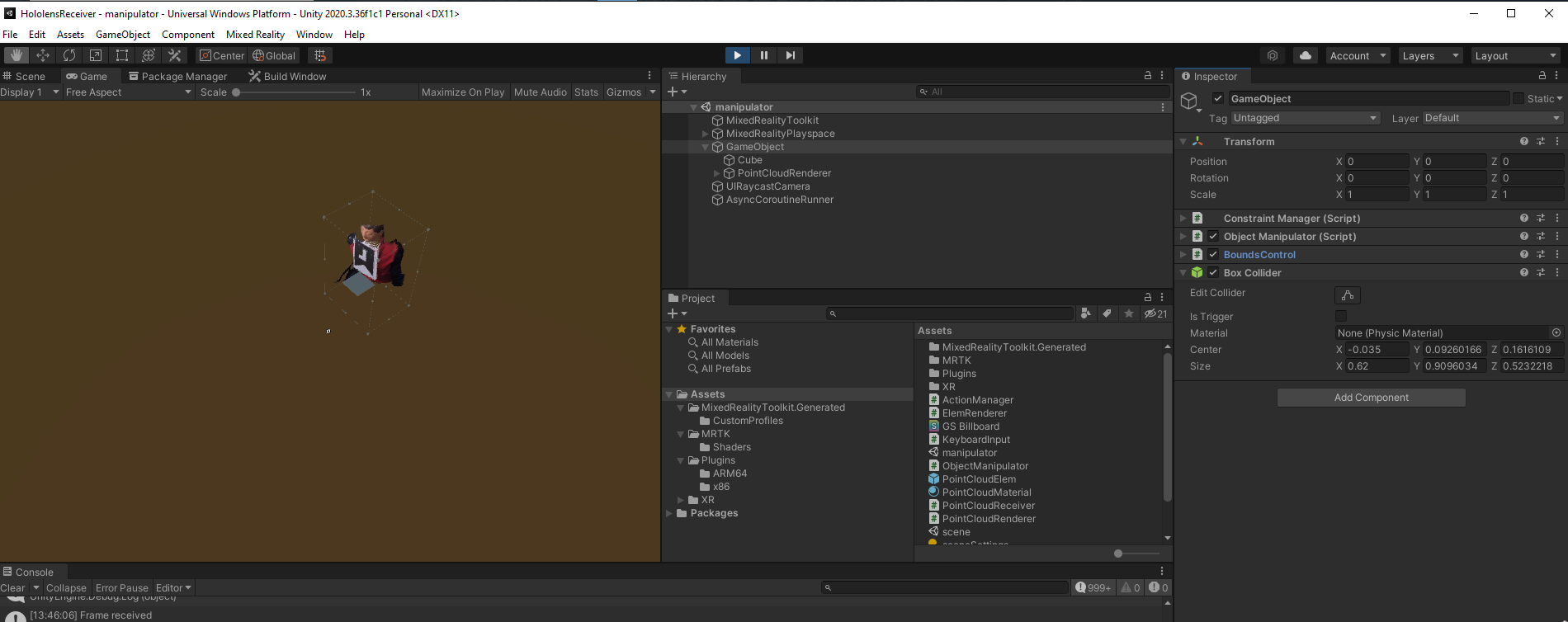The width and height of the screenshot is (1568, 622).
Task: Step forward one frame
Action: (791, 55)
